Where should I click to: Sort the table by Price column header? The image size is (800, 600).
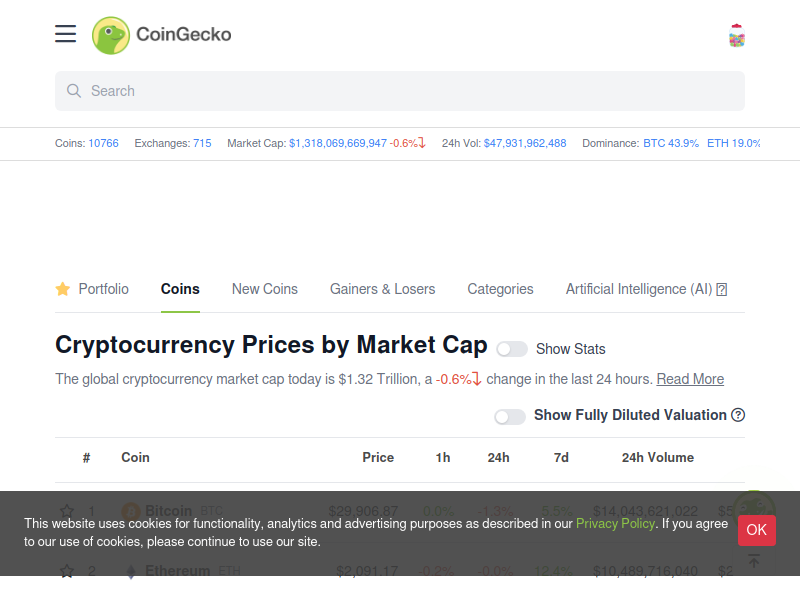tap(378, 457)
